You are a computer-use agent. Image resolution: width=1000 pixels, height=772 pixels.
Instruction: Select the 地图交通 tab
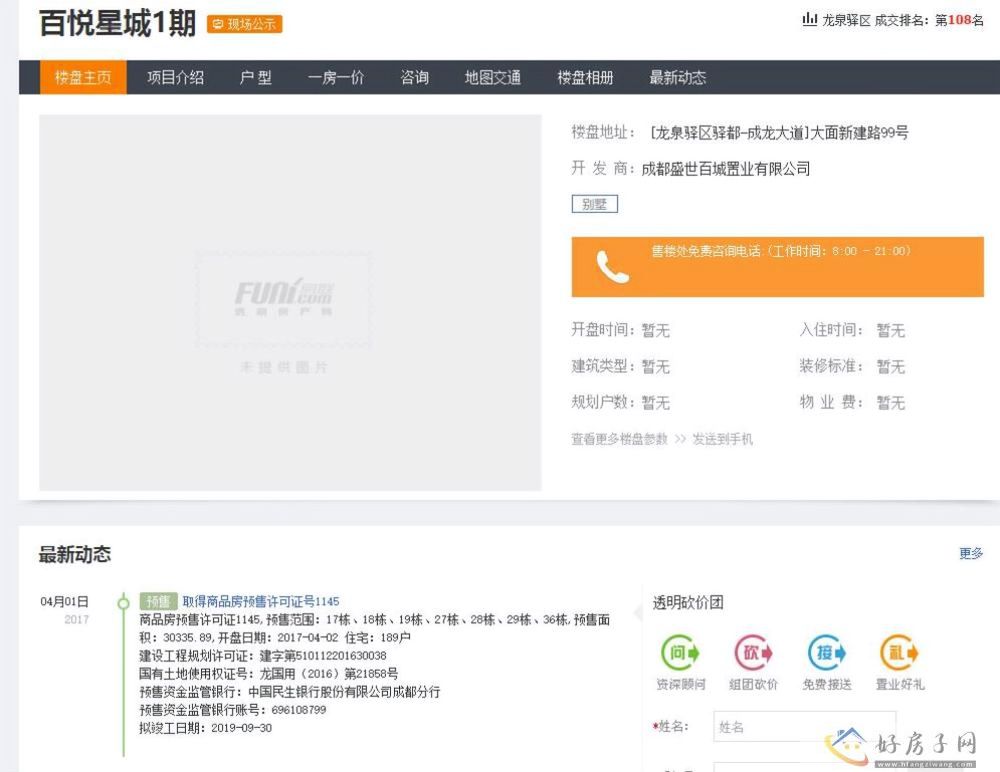tap(492, 78)
